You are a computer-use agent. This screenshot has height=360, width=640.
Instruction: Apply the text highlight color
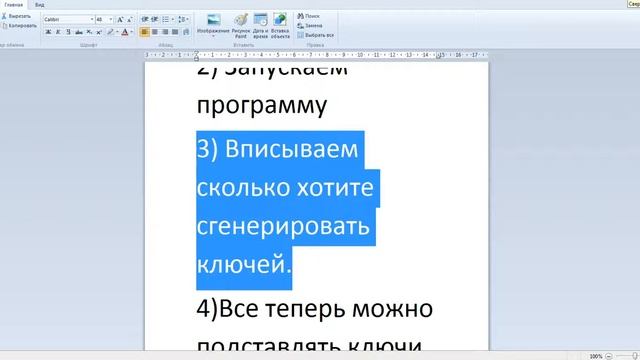[110, 32]
